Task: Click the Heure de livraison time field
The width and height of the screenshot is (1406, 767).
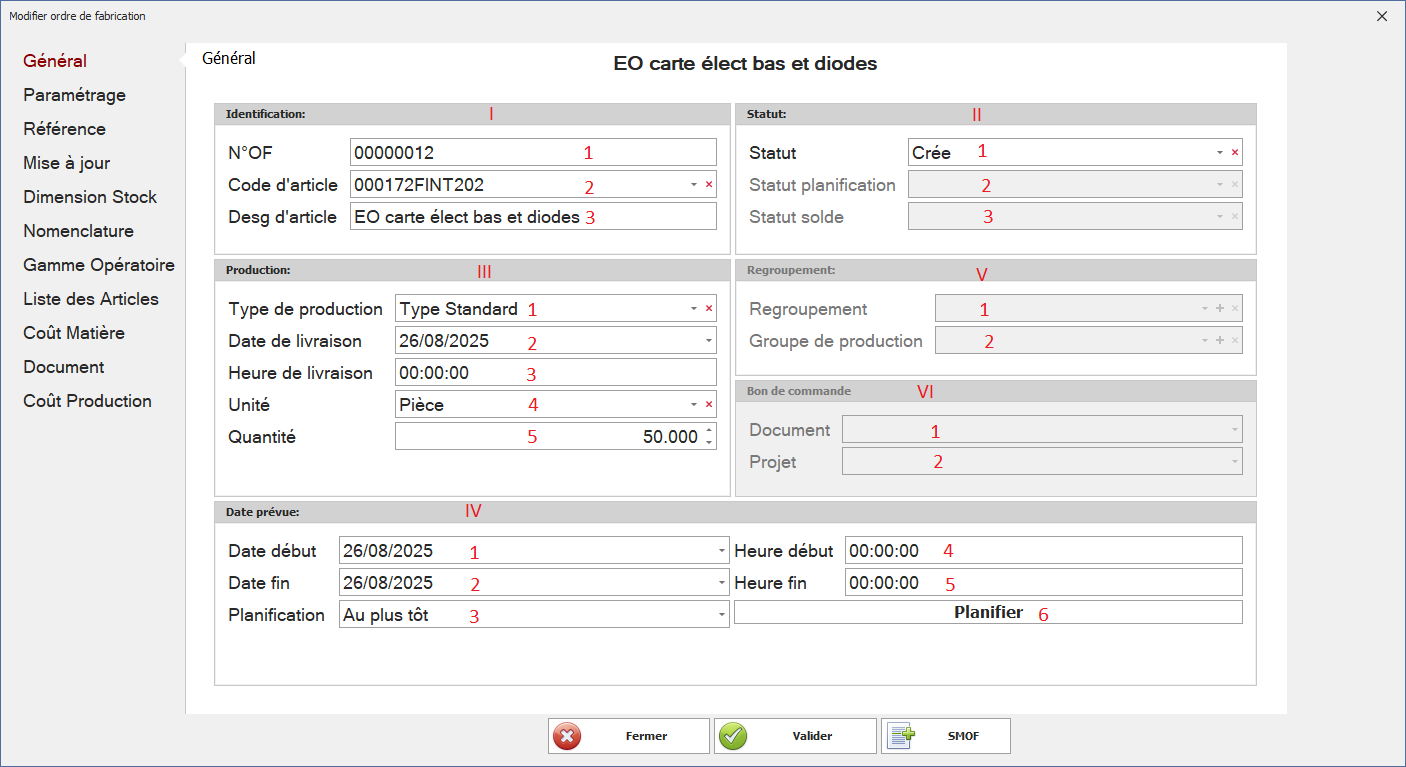Action: tap(555, 373)
